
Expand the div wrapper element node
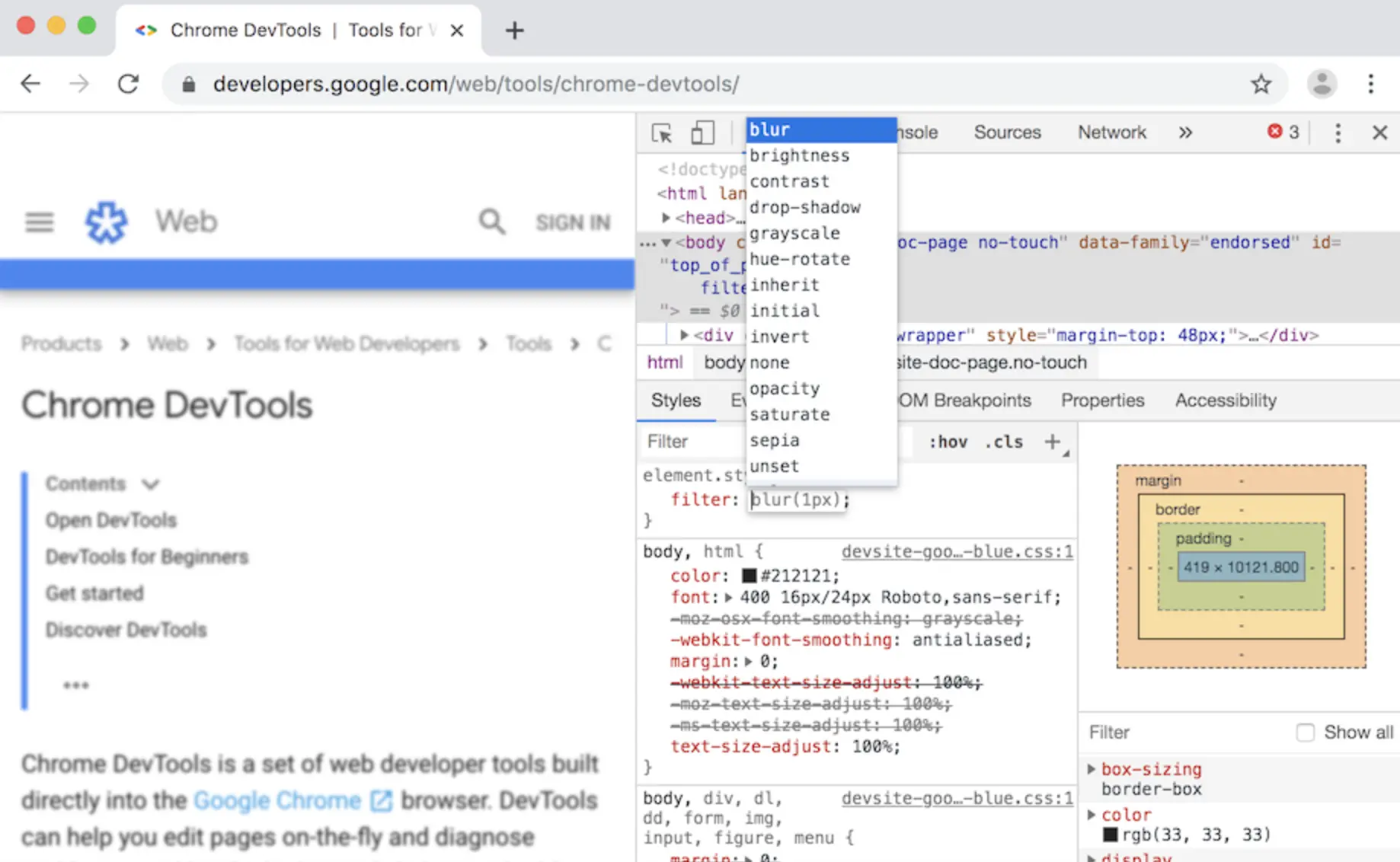click(x=684, y=335)
